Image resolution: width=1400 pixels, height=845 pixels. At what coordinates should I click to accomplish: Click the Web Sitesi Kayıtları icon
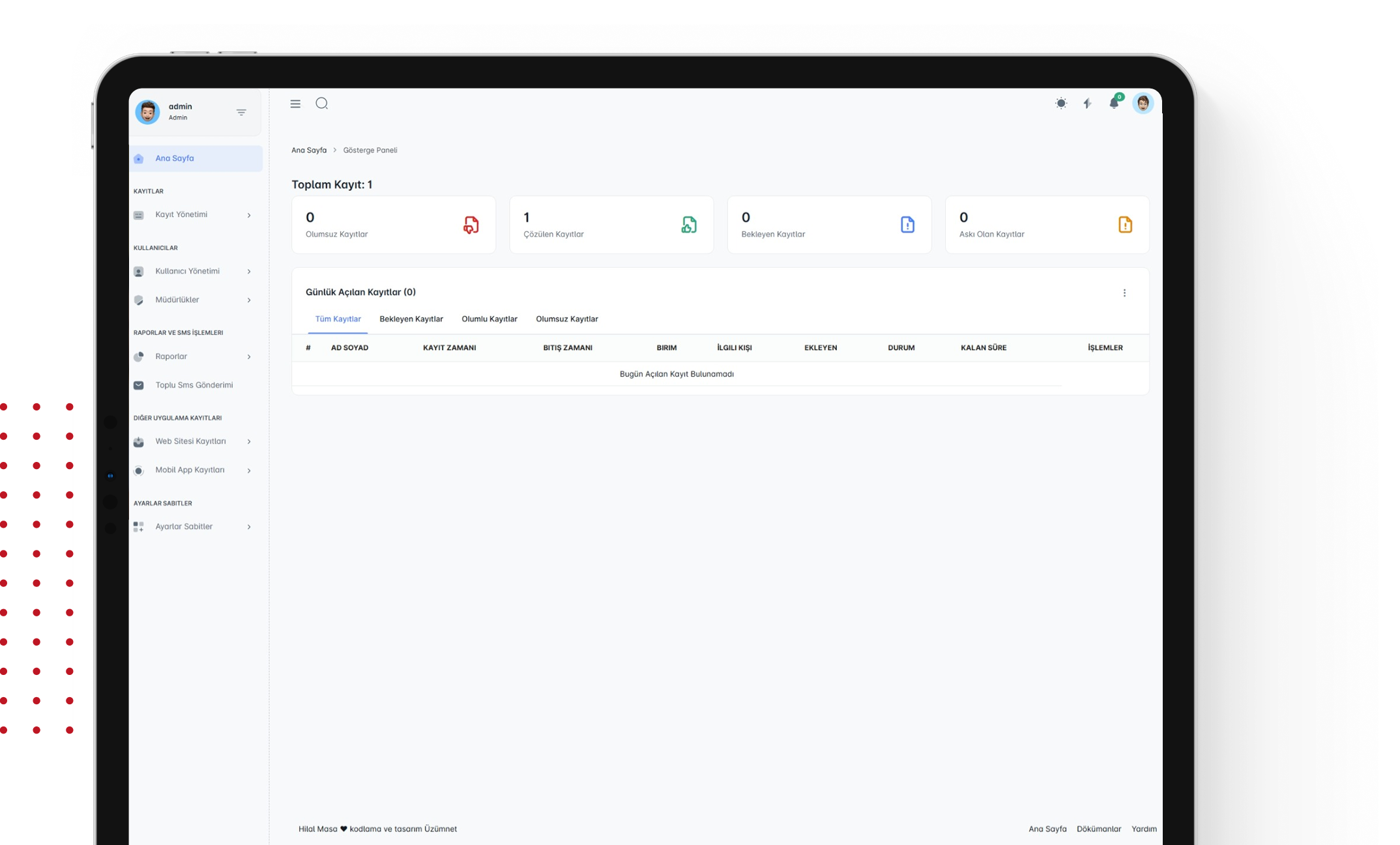point(139,442)
